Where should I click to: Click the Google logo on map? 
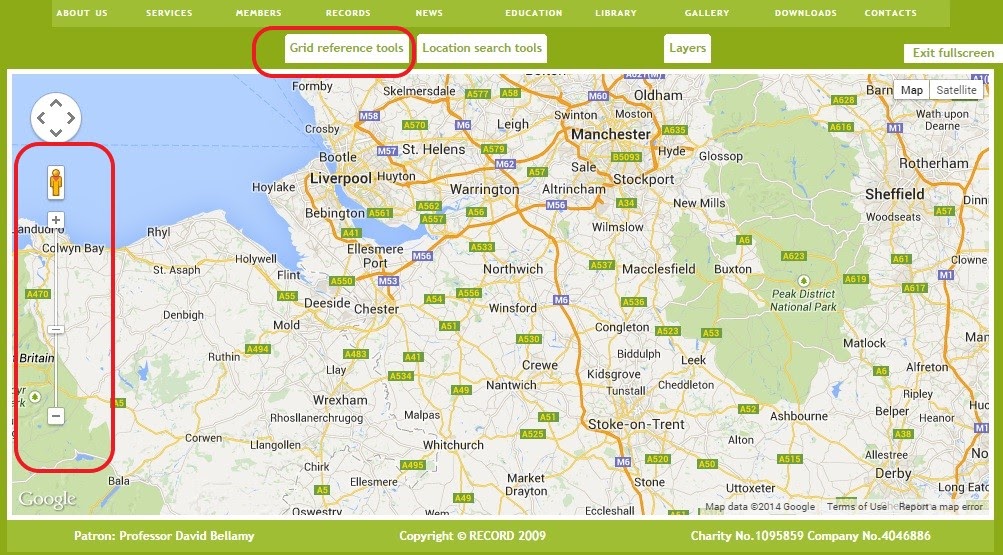coord(47,499)
